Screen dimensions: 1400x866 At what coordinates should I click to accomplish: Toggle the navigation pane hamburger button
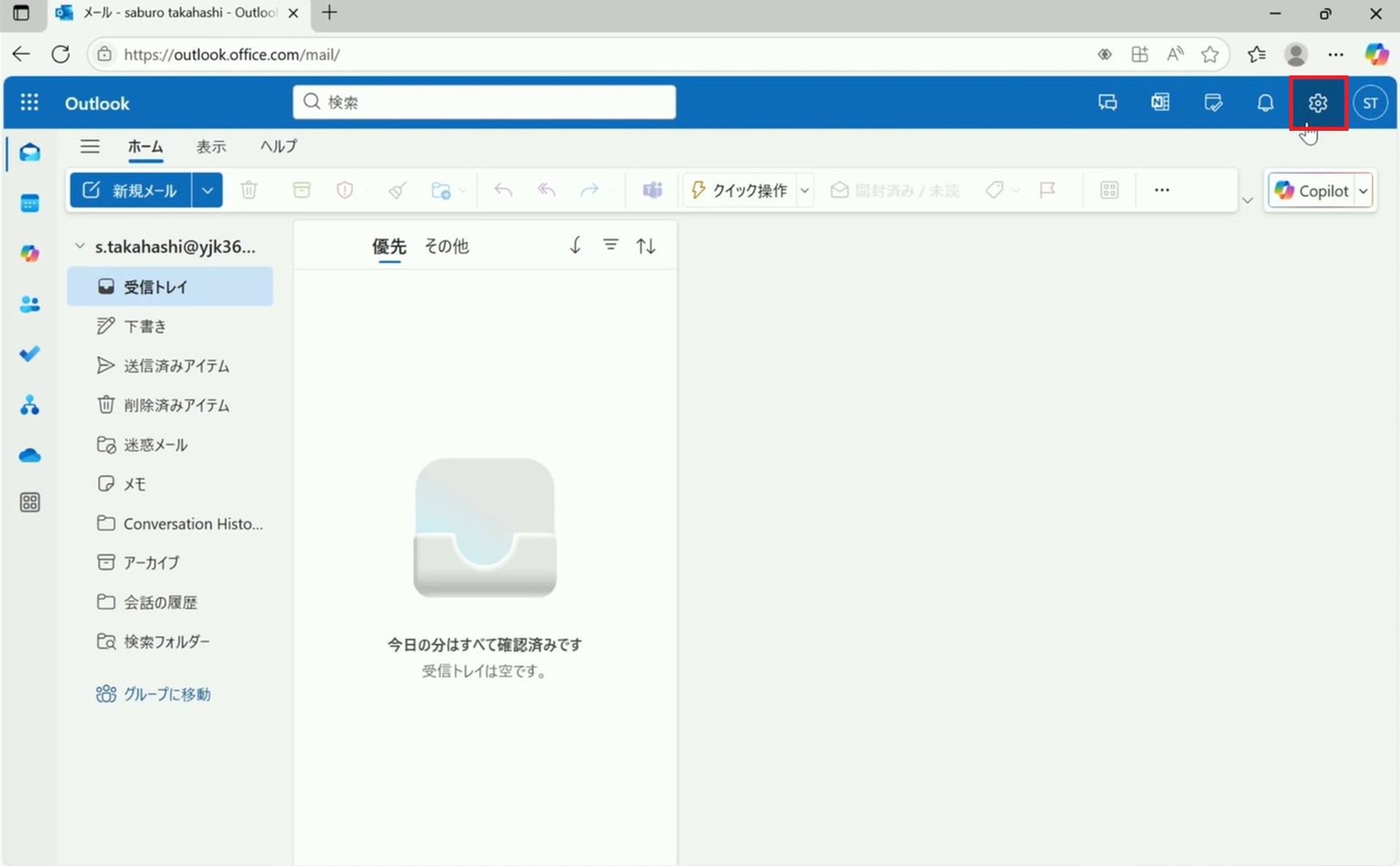90,147
